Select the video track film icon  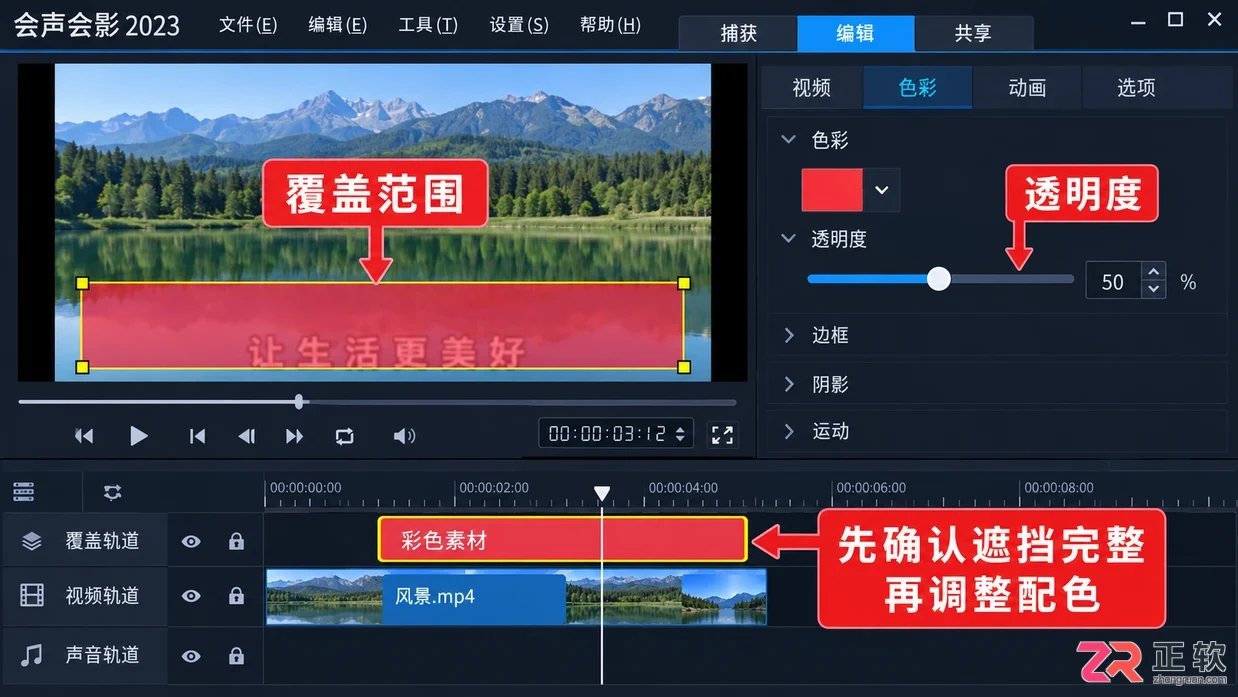32,595
